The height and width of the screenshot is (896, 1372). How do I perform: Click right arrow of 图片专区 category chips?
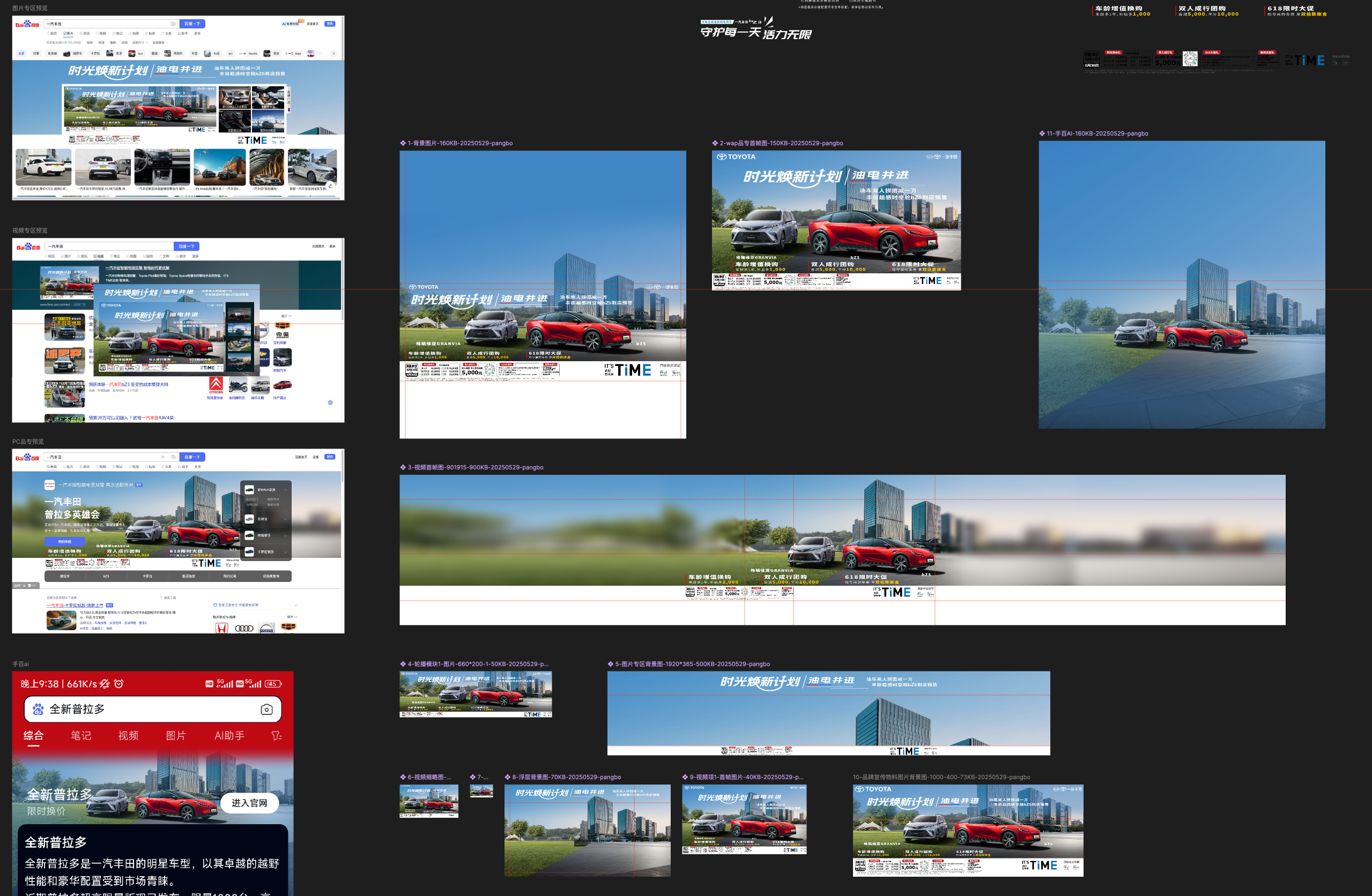(334, 54)
